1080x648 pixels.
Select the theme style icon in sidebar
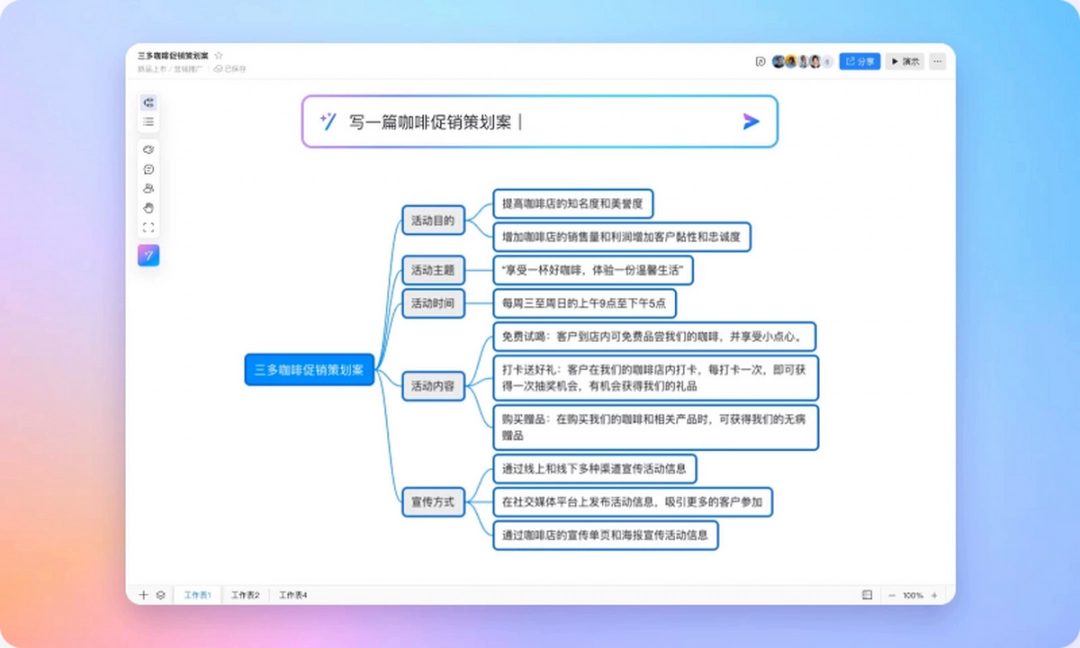148,148
